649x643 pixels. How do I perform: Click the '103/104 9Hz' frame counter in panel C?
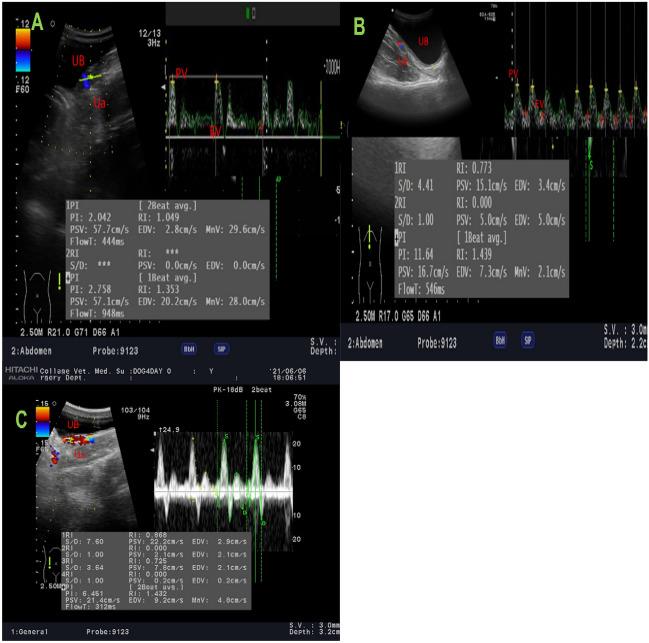tap(134, 413)
